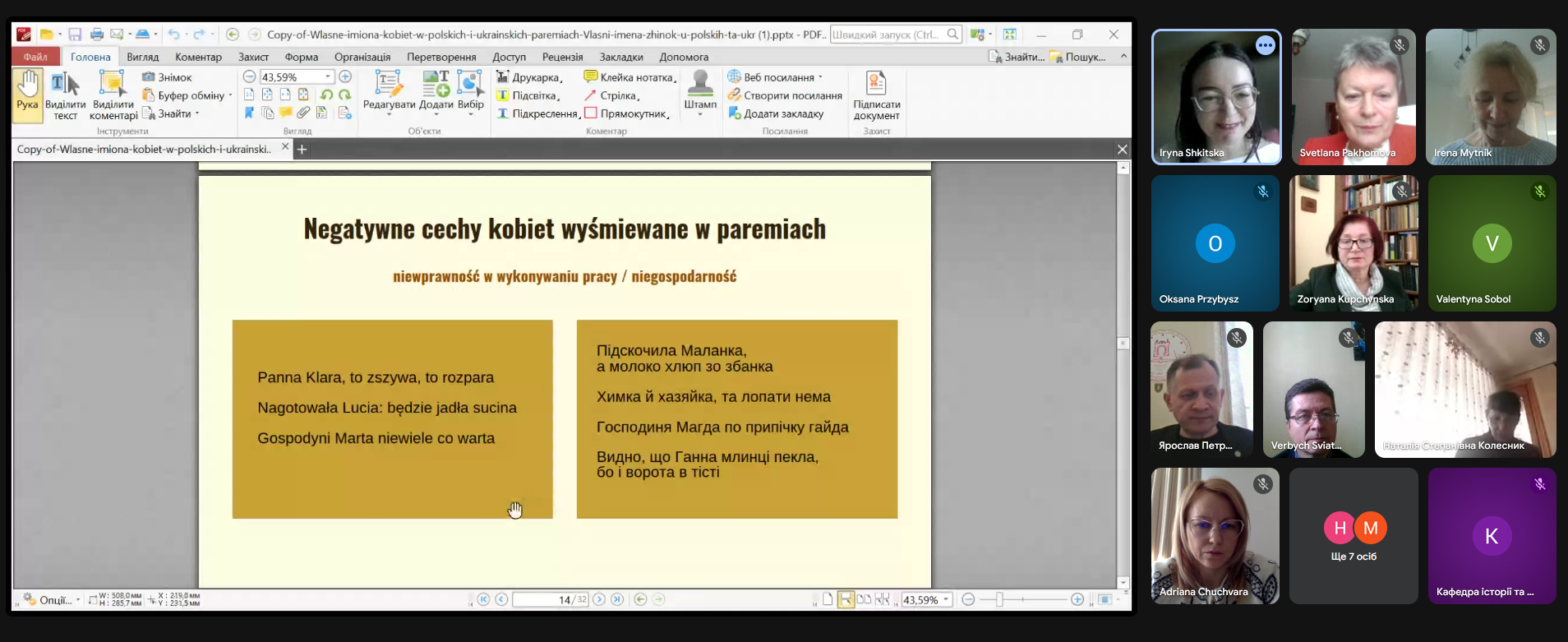Click the zoom slider handle in the status bar
Screen dimensions: 1568x642
pos(999,599)
